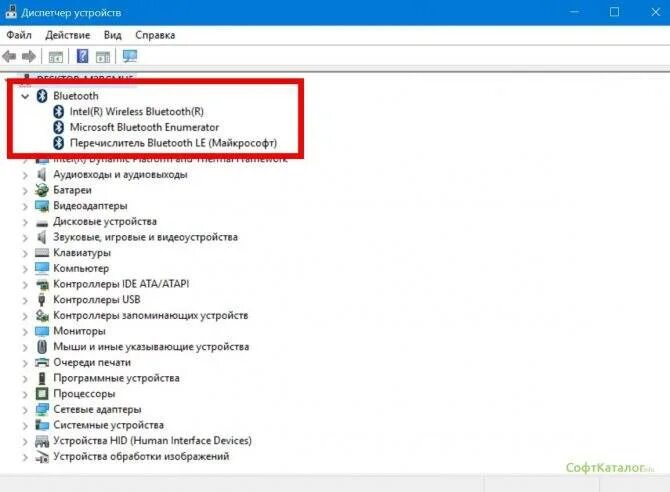Select the Мониторы label

[79, 331]
